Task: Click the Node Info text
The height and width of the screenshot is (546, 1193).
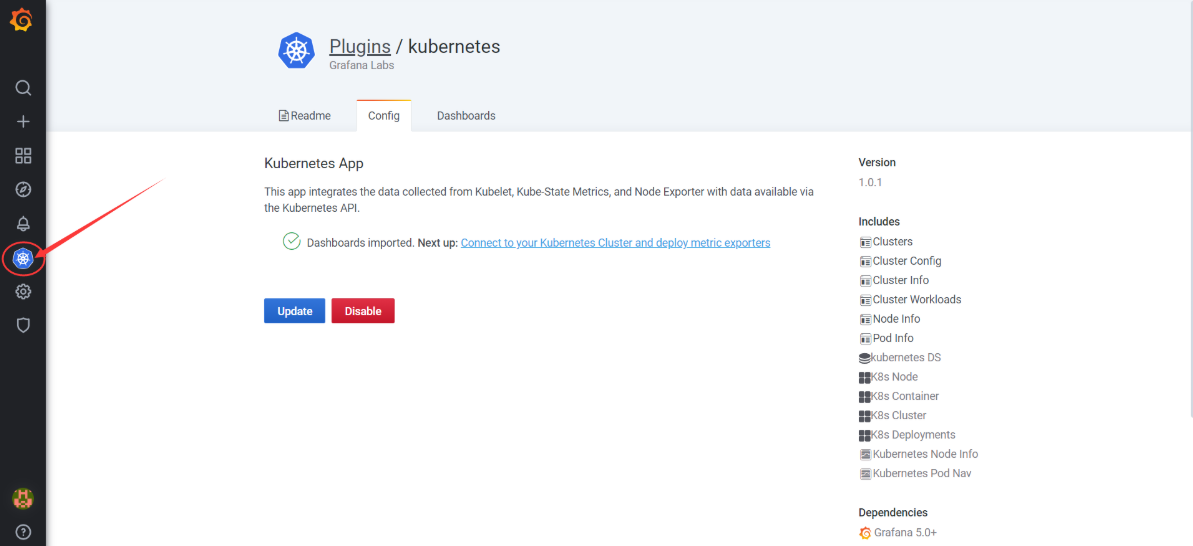Action: (896, 319)
